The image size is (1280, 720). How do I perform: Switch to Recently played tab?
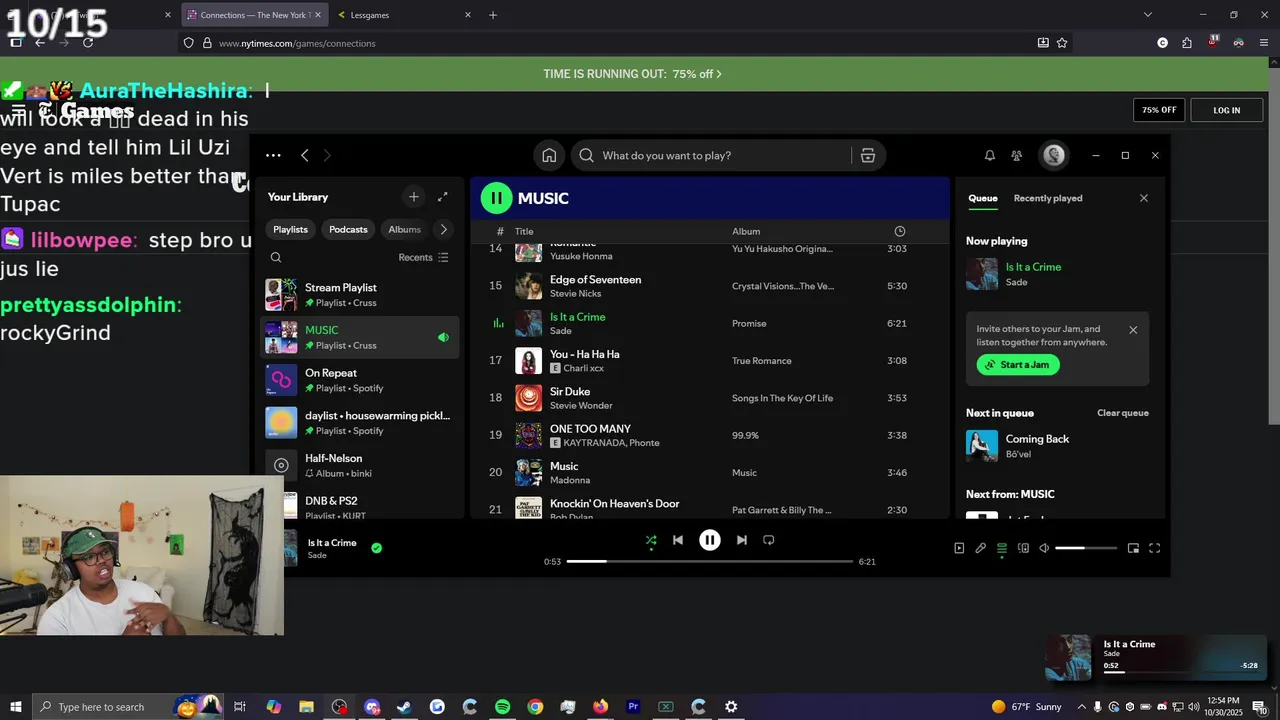pos(1048,198)
